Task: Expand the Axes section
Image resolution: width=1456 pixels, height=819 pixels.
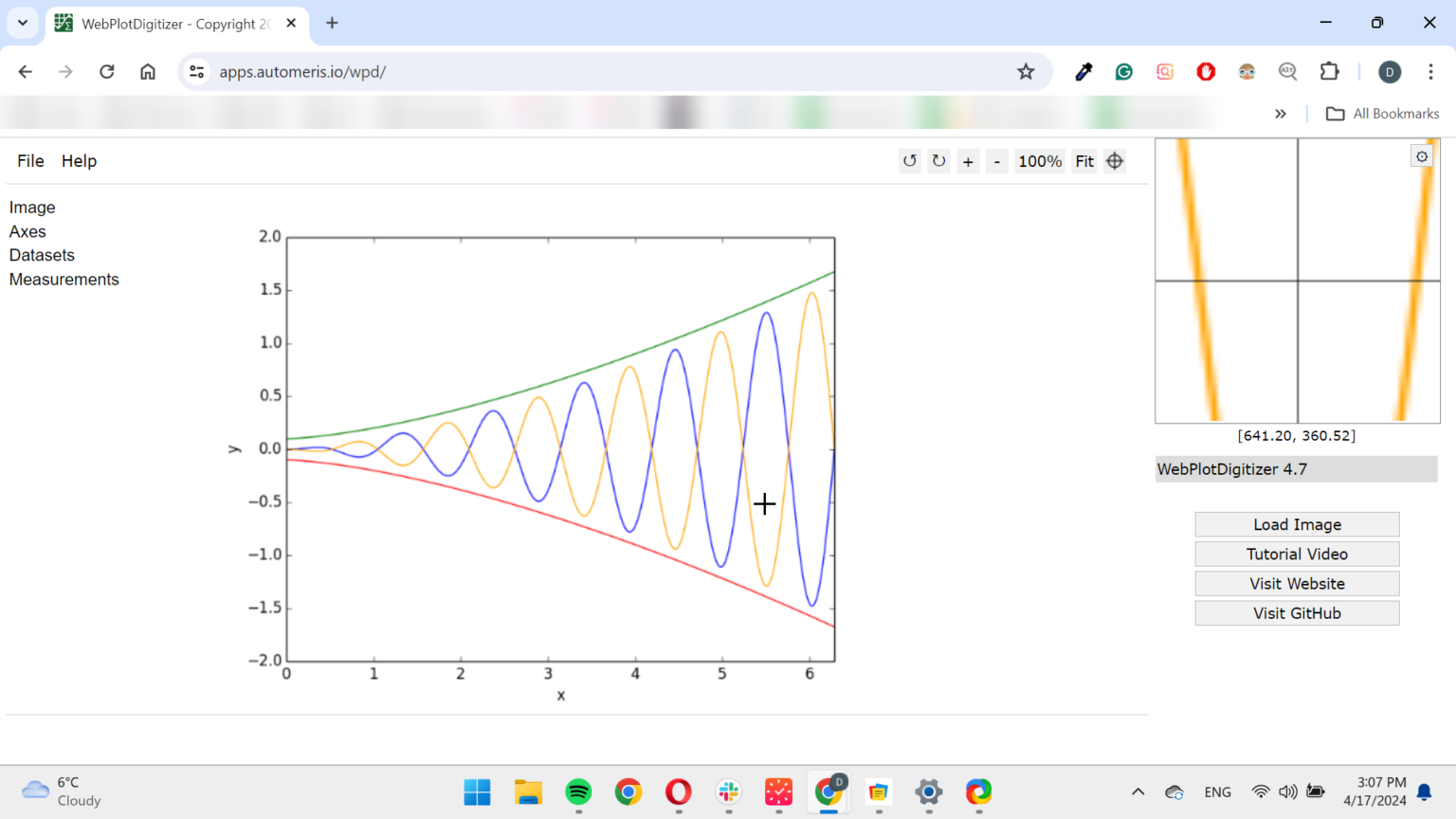Action: click(x=27, y=231)
